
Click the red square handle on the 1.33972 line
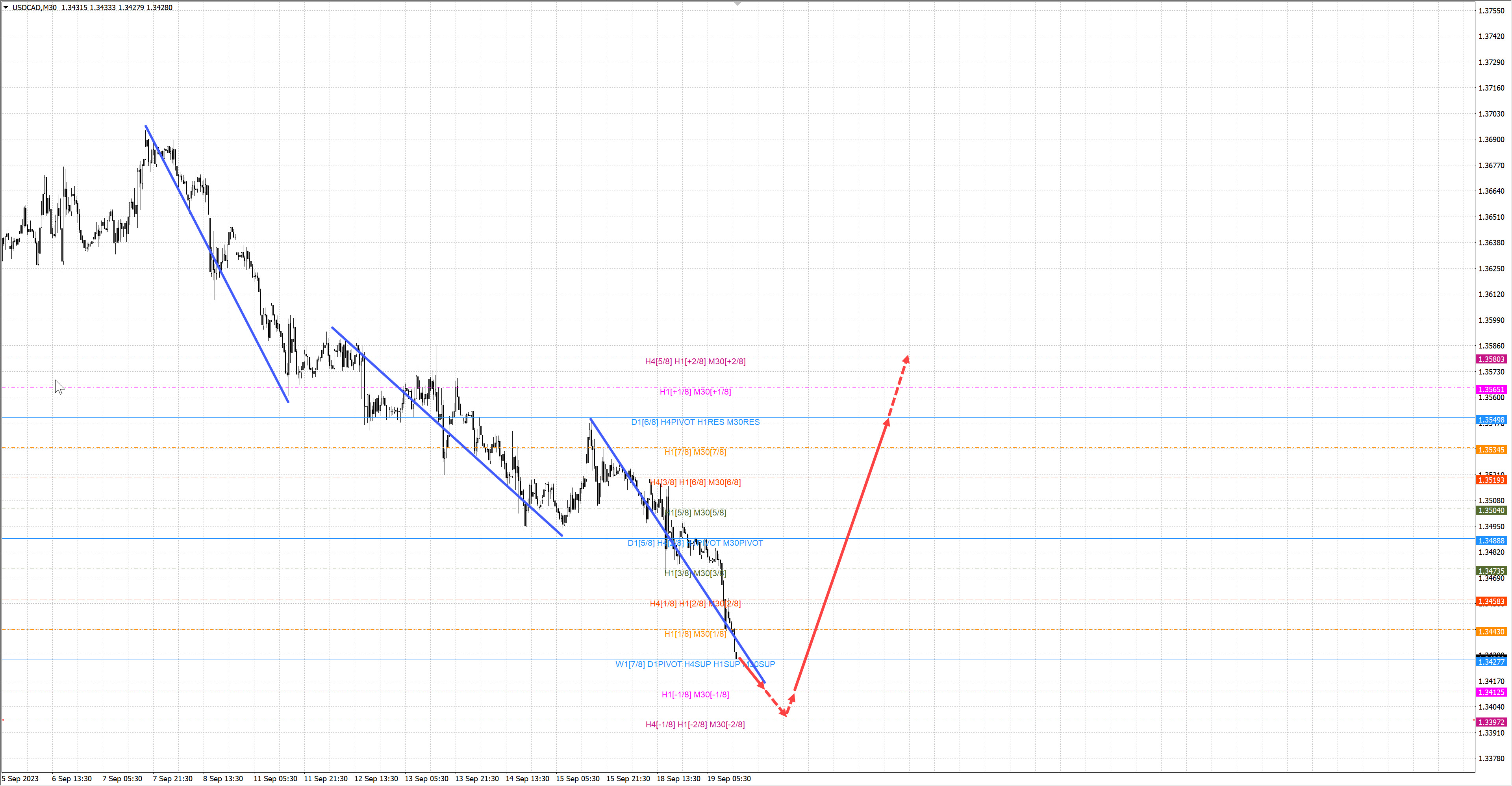(2, 720)
